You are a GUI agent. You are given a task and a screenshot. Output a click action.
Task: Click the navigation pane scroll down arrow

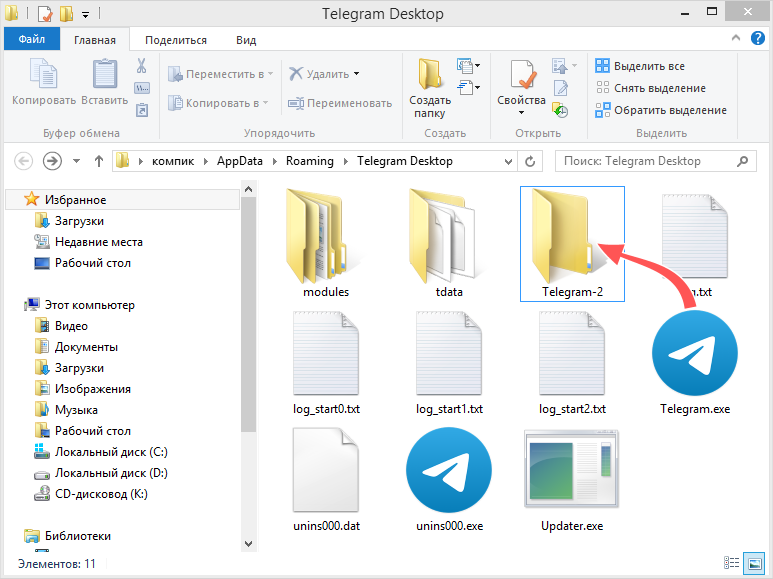[x=248, y=543]
